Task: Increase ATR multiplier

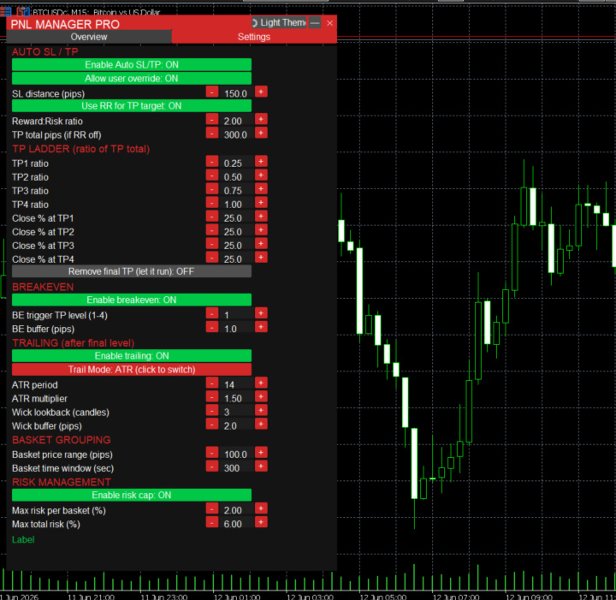Action: coord(261,396)
